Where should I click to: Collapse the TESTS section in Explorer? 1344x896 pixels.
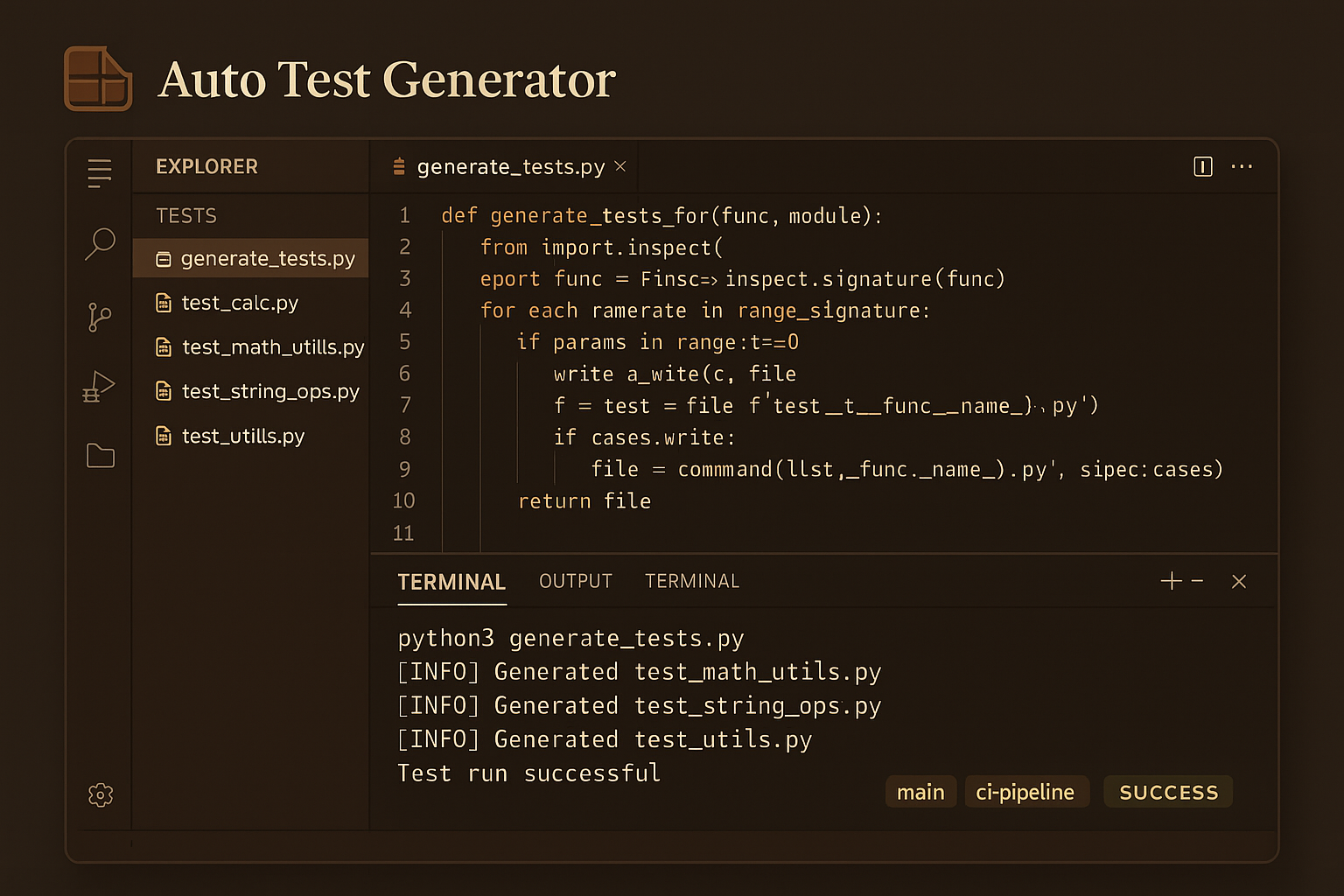tap(186, 215)
